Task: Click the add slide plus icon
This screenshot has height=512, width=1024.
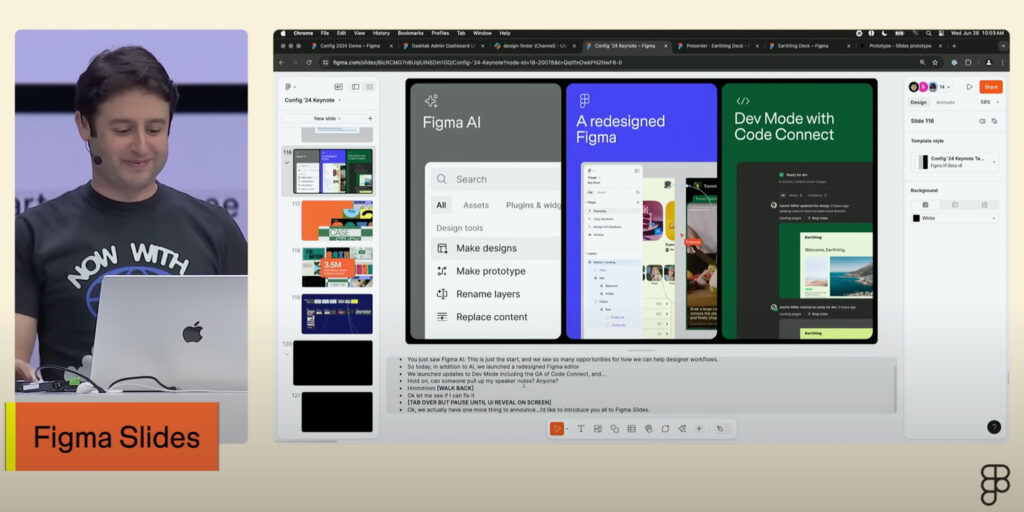Action: [x=370, y=118]
